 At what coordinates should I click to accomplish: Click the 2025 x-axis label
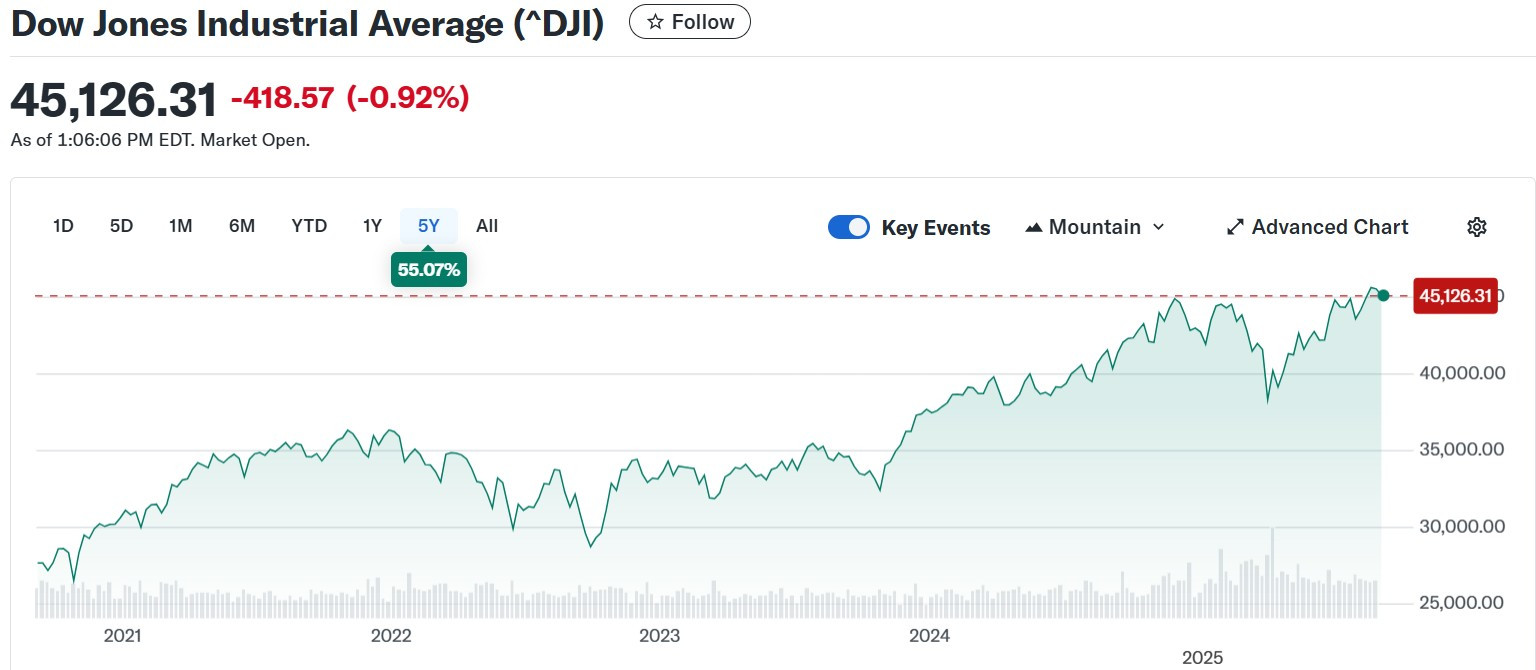click(x=1203, y=657)
